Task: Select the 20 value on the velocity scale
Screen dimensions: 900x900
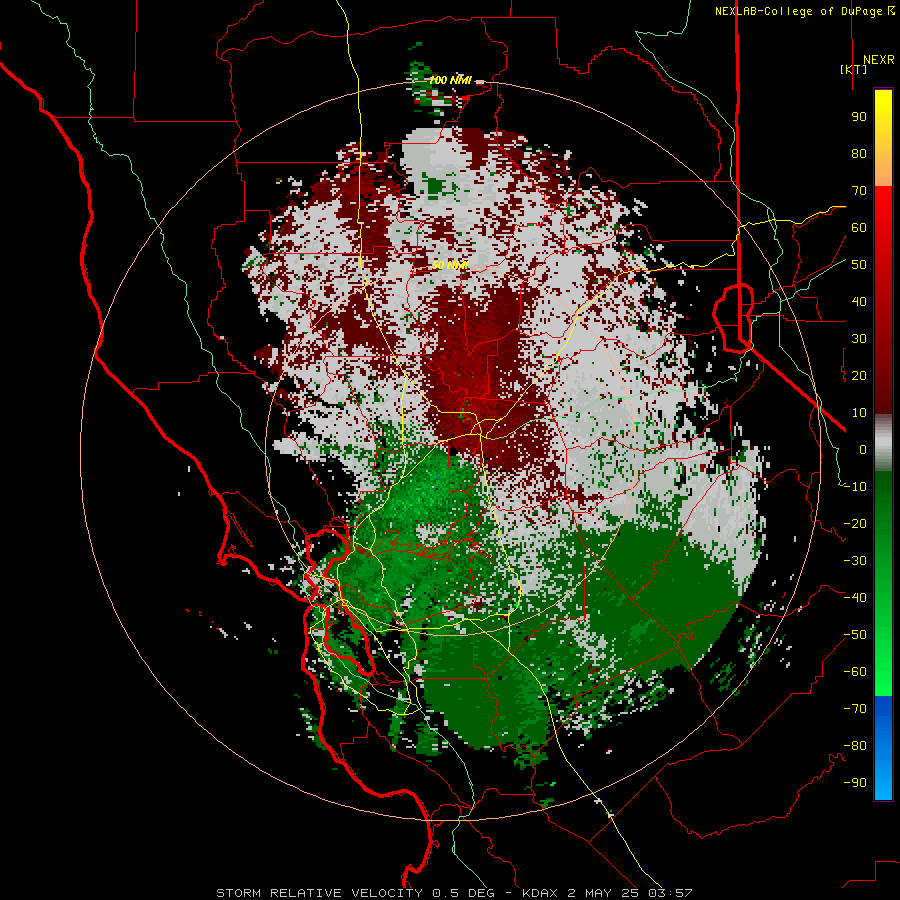Action: (x=859, y=376)
